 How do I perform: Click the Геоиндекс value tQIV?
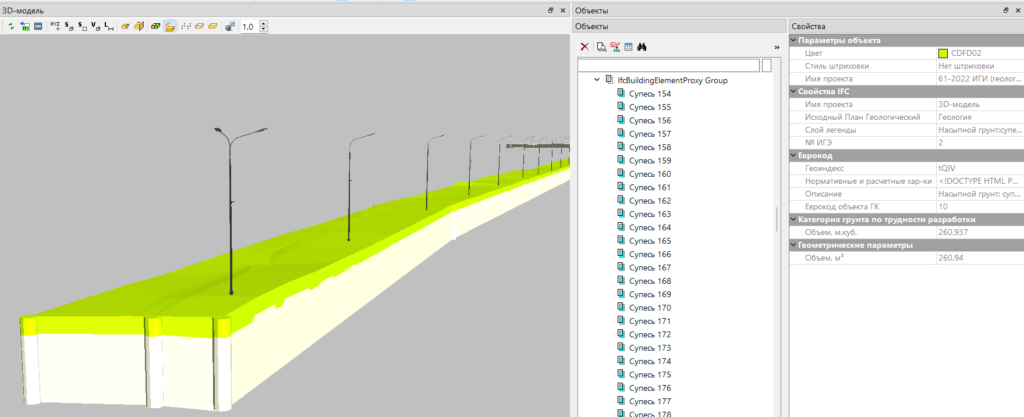[x=946, y=168]
